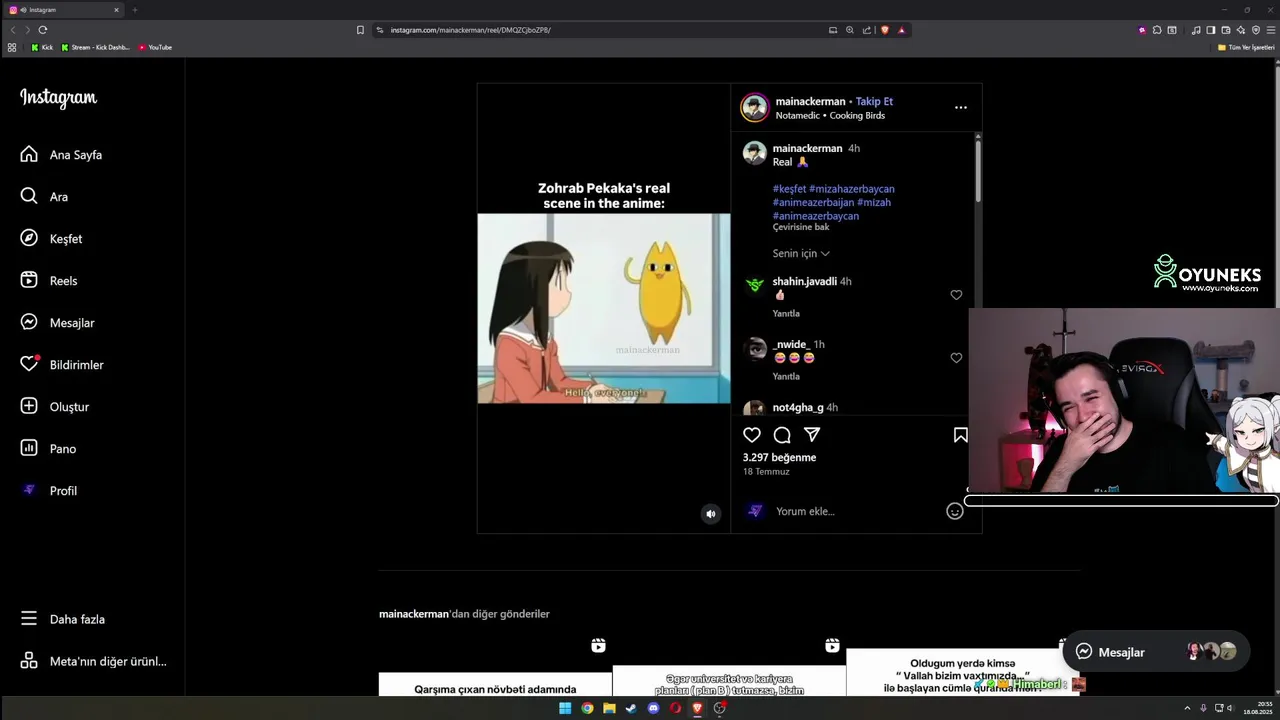The image size is (1280, 720).
Task: Save the reel with the bookmark icon
Action: pos(960,435)
